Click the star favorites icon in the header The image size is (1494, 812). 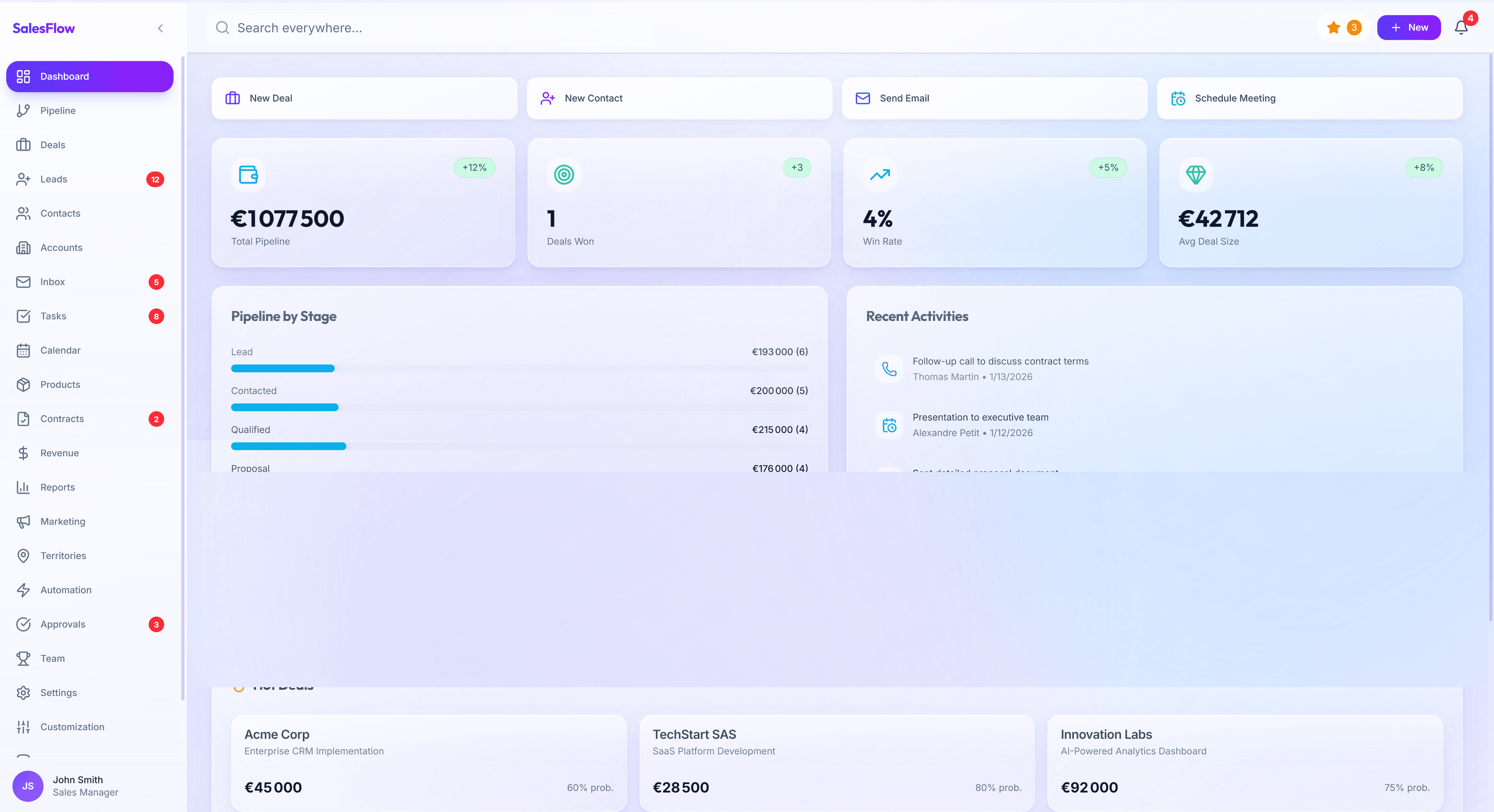[x=1334, y=27]
